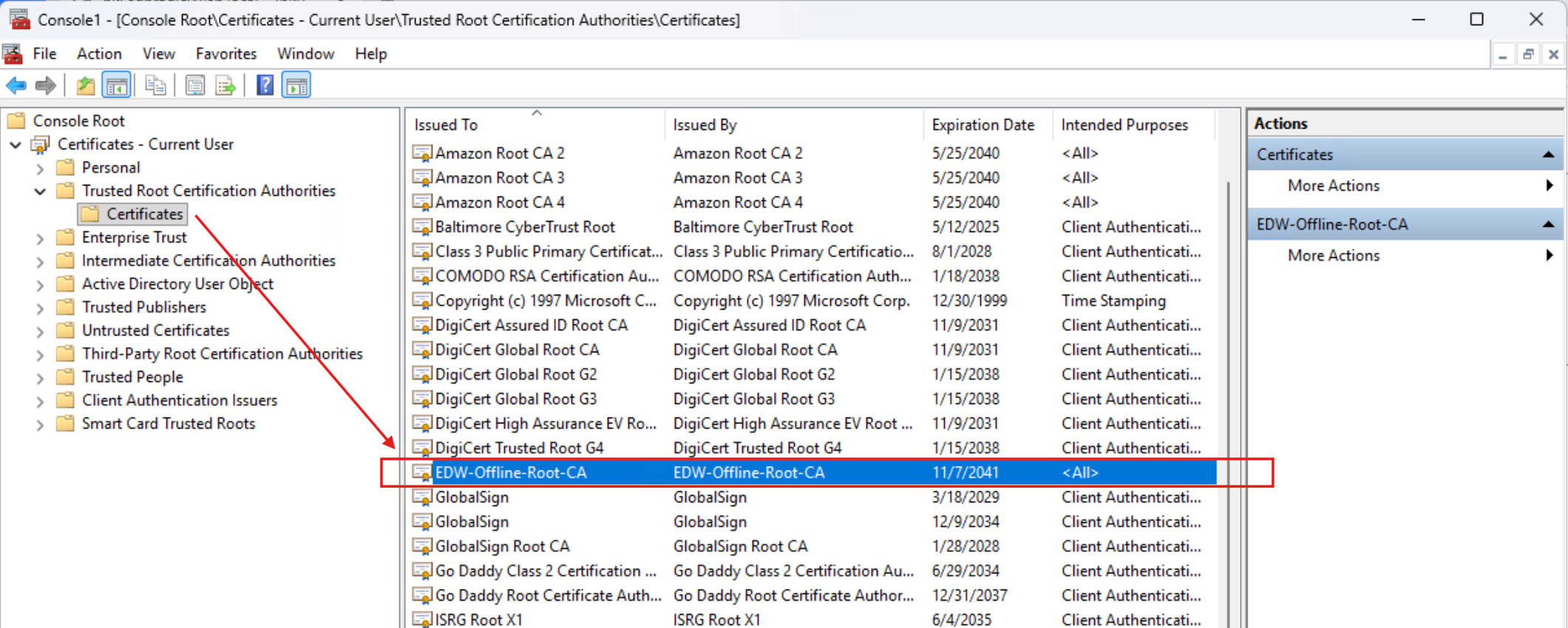Expand Intermediate Certification Authorities node
1568x628 pixels.
(41, 262)
